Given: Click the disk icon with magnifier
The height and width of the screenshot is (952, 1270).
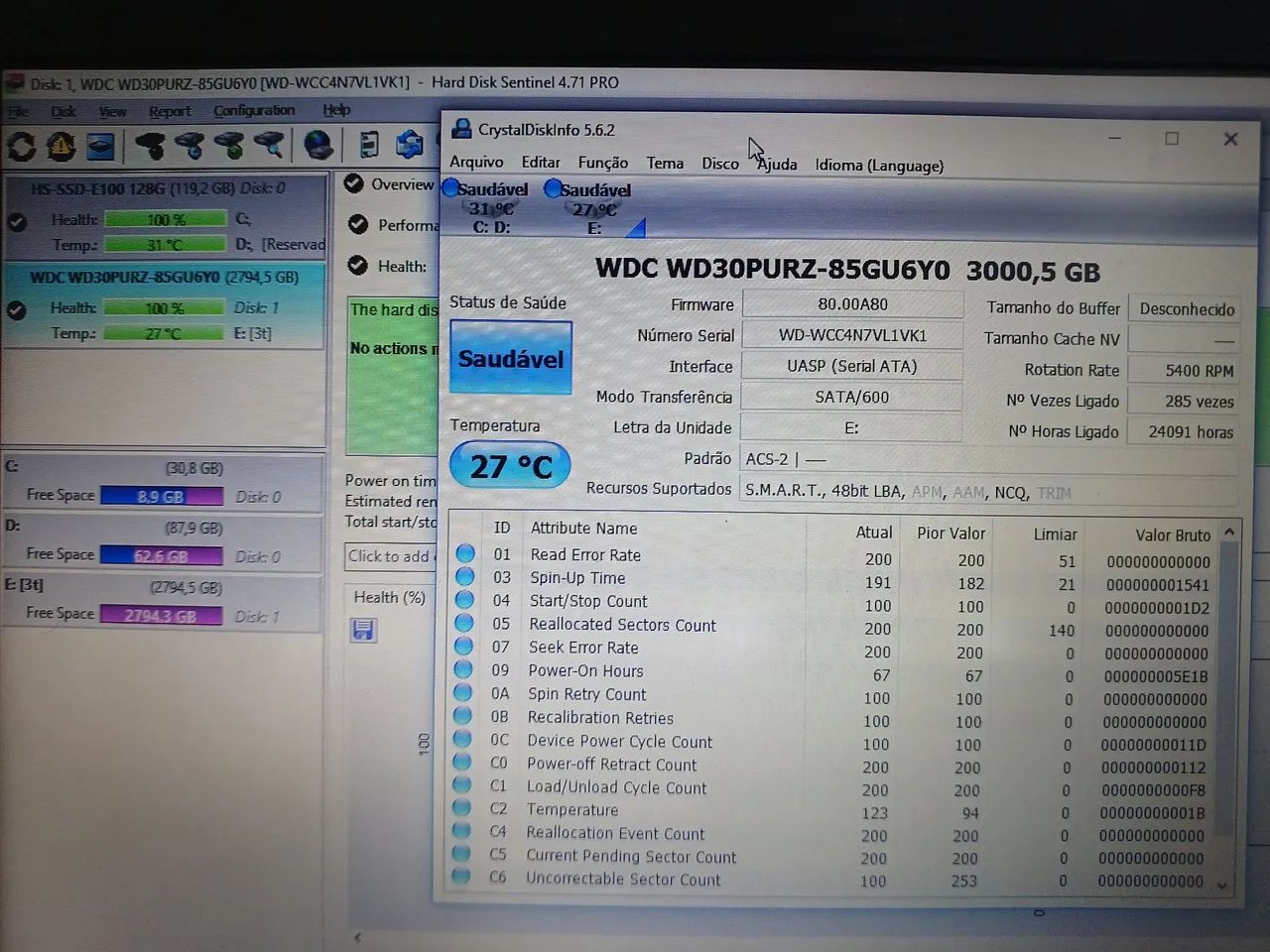Looking at the screenshot, I should click(x=269, y=146).
